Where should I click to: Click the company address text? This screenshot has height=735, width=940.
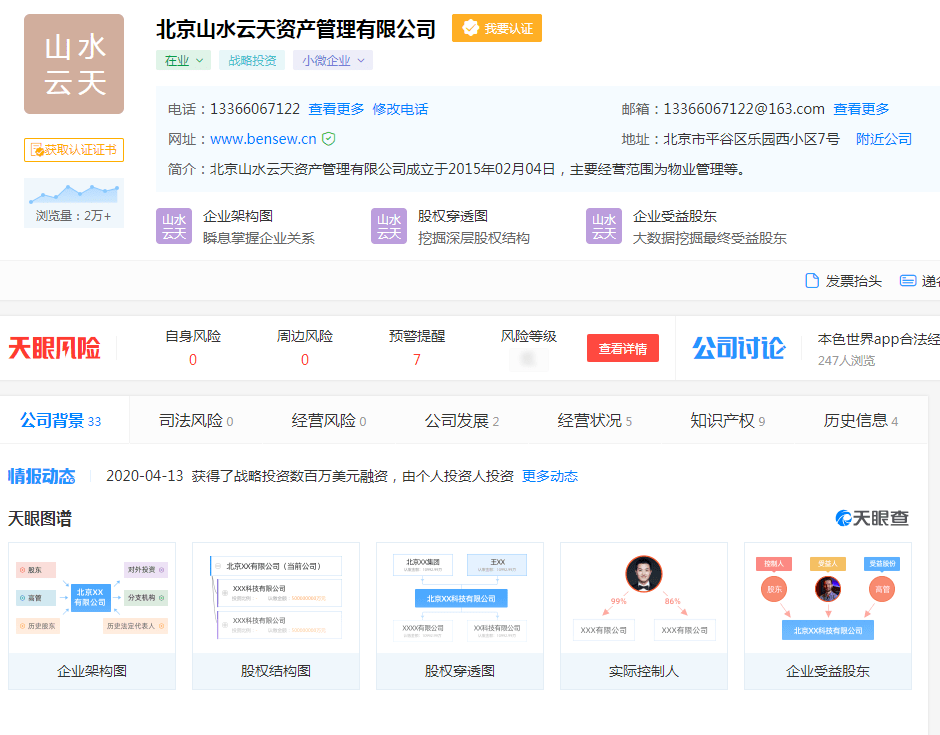751,139
